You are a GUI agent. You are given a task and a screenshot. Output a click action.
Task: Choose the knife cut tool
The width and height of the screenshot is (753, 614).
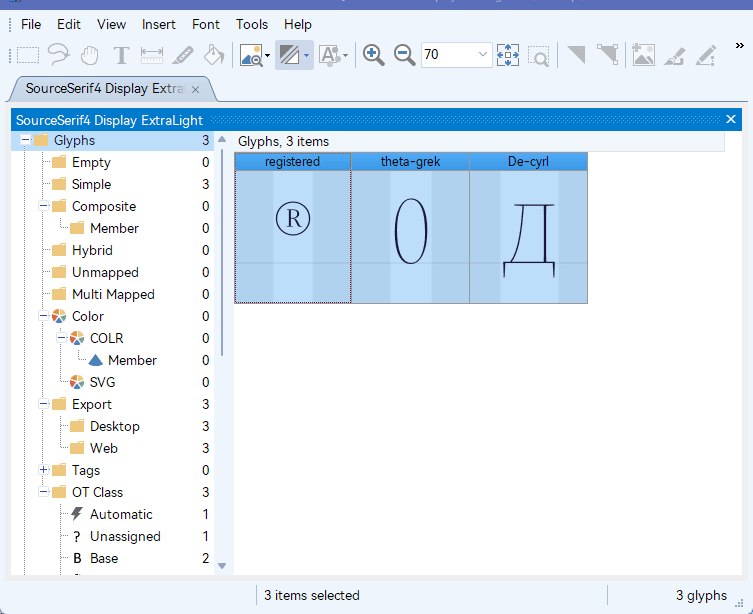(x=182, y=55)
